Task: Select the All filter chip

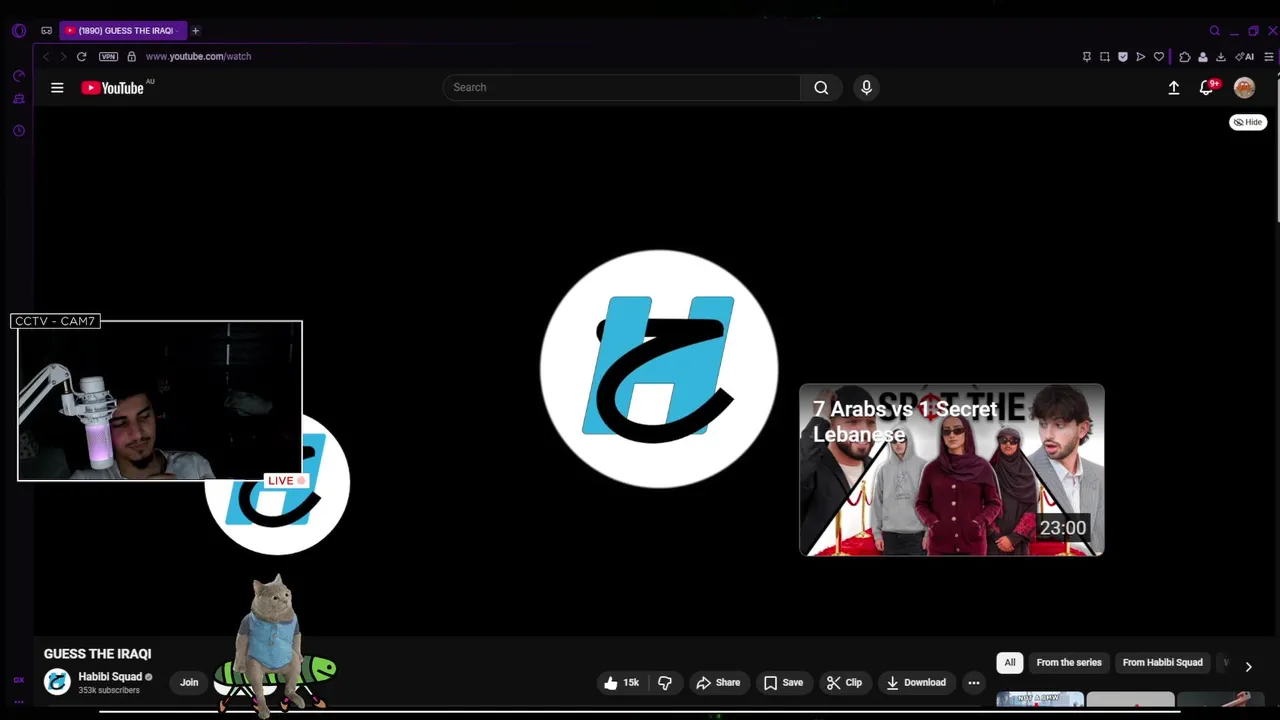Action: click(1010, 662)
